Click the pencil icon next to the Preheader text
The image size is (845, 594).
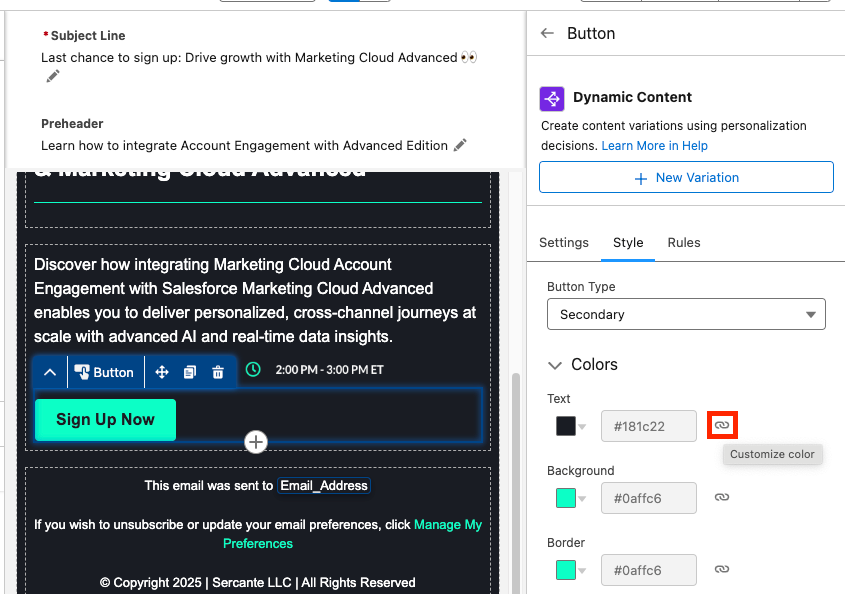(460, 144)
